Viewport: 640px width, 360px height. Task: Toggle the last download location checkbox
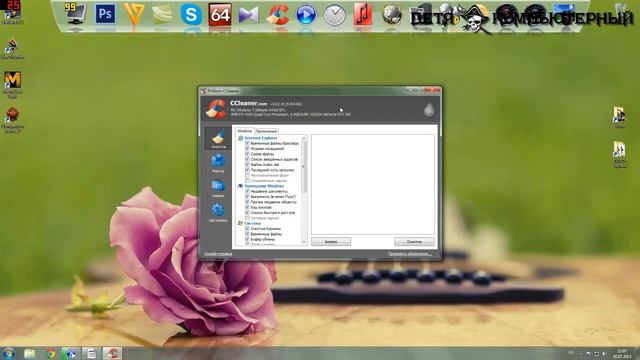click(247, 170)
